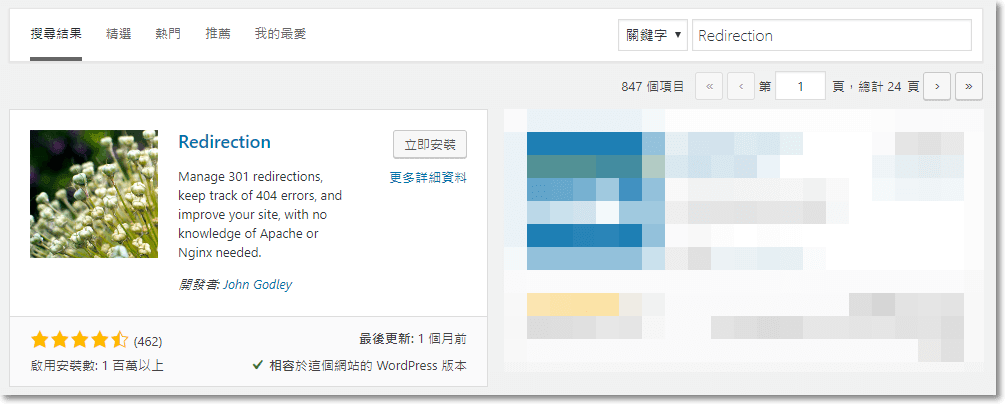Viewport: 1005px width, 404px height.
Task: Switch to the 熱門 tab
Action: coord(168,34)
